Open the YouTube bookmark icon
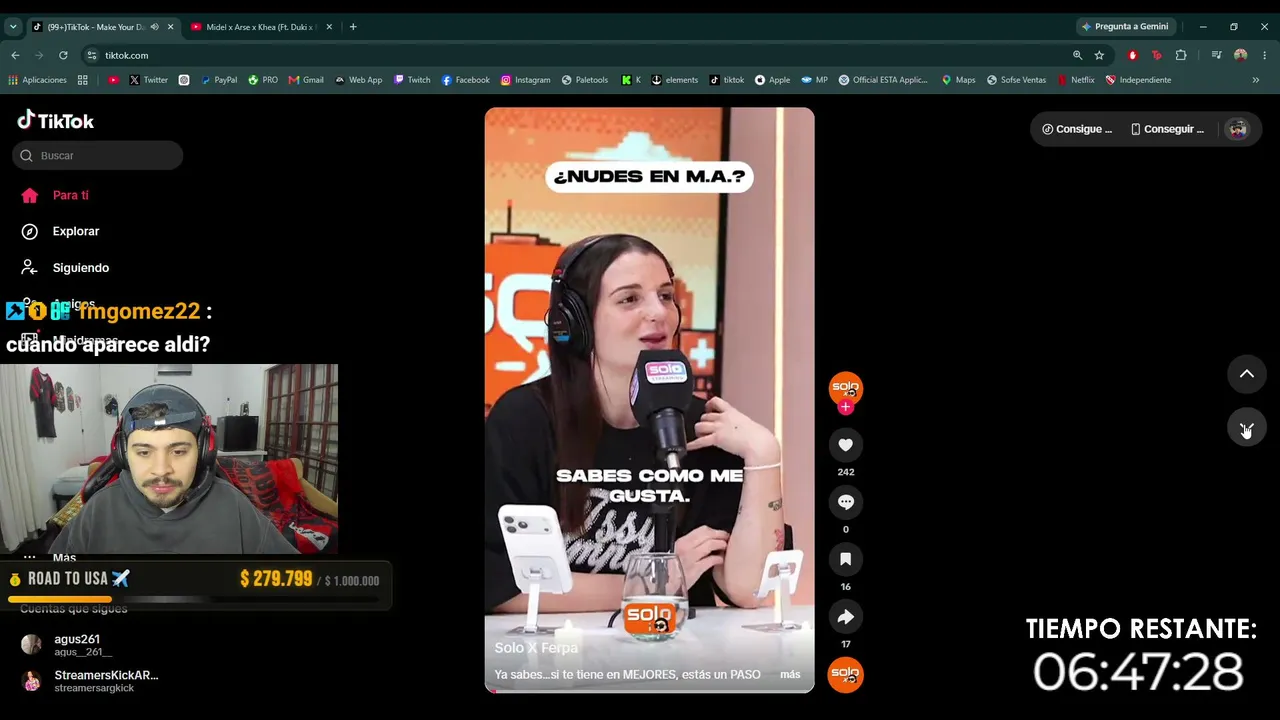 (x=113, y=80)
